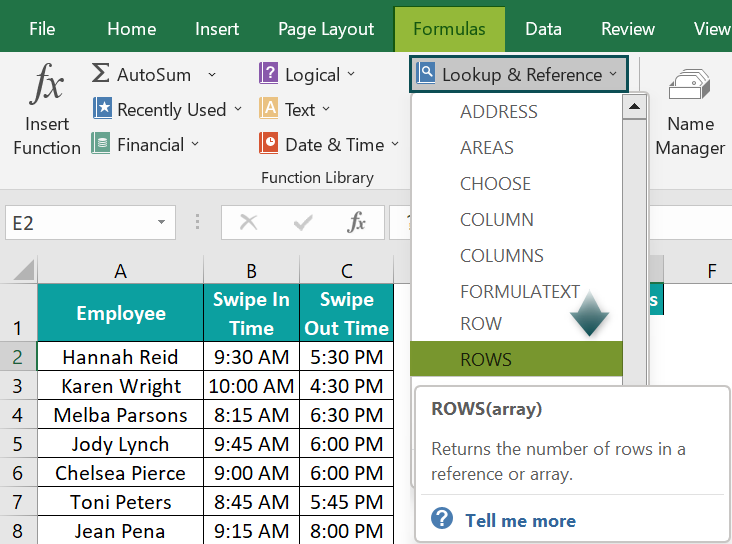Click the function list scrollbar track
Image resolution: width=732 pixels, height=544 pixels.
[x=634, y=252]
